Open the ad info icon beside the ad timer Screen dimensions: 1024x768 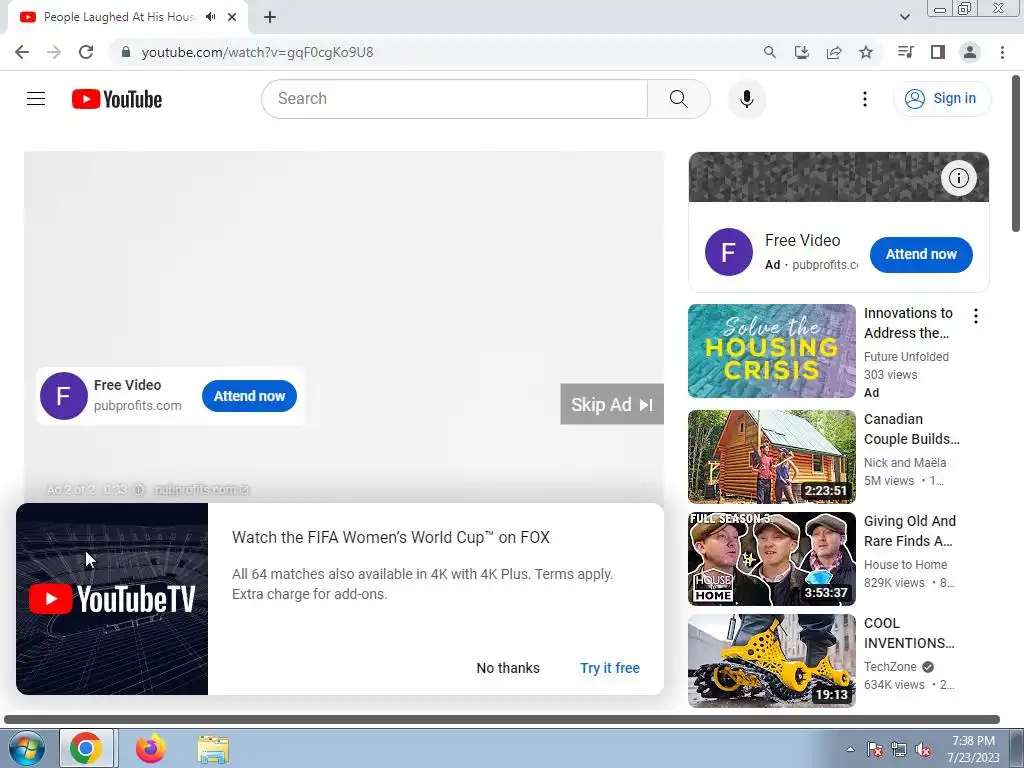coord(138,489)
